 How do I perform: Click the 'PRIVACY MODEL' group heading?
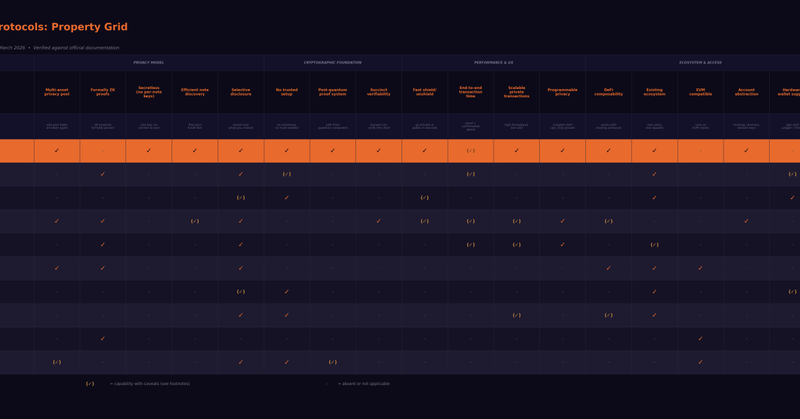click(148, 63)
